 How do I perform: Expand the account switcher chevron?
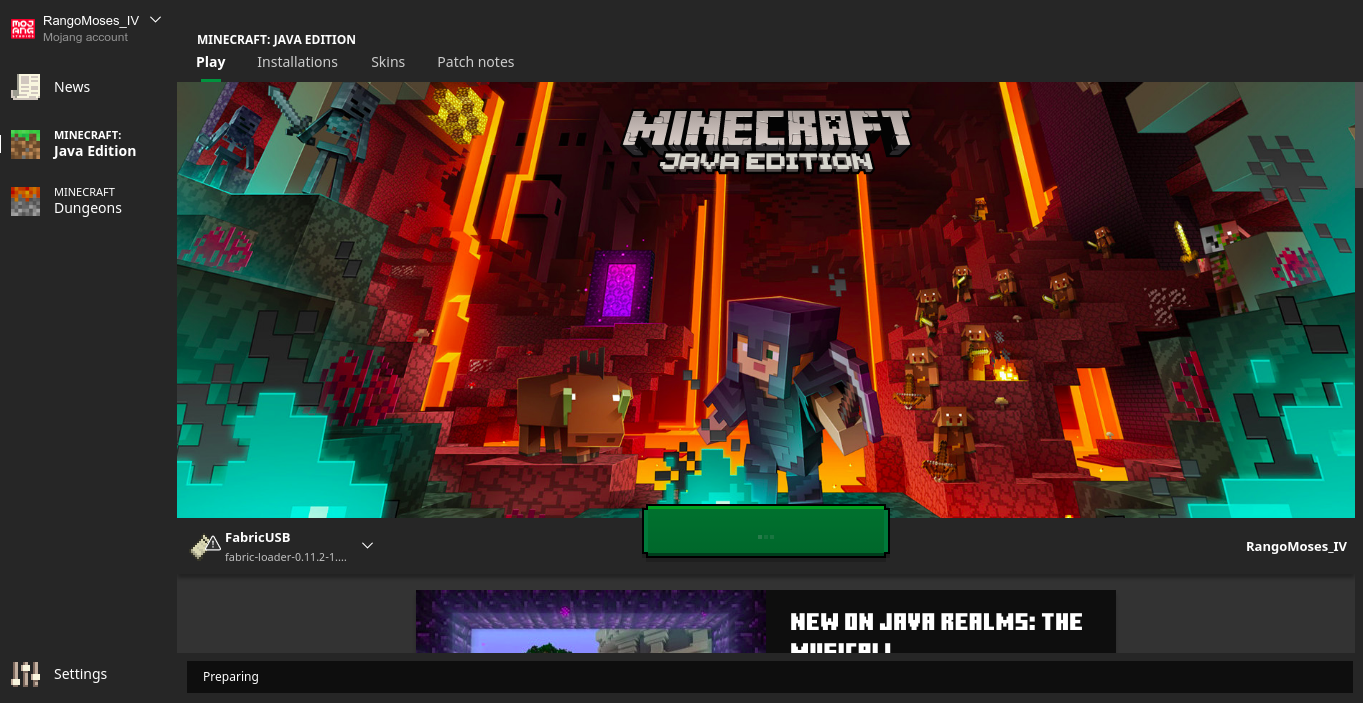155,20
